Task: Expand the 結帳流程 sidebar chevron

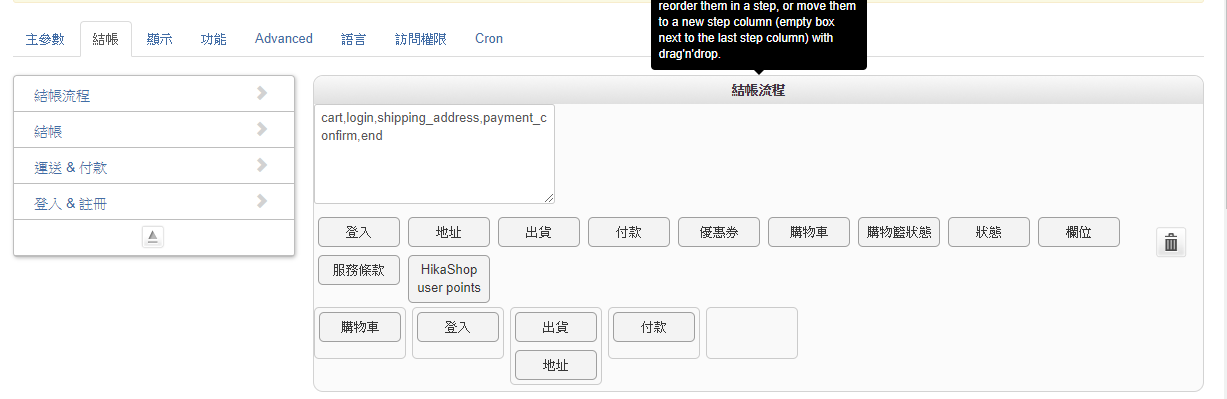Action: pos(262,93)
